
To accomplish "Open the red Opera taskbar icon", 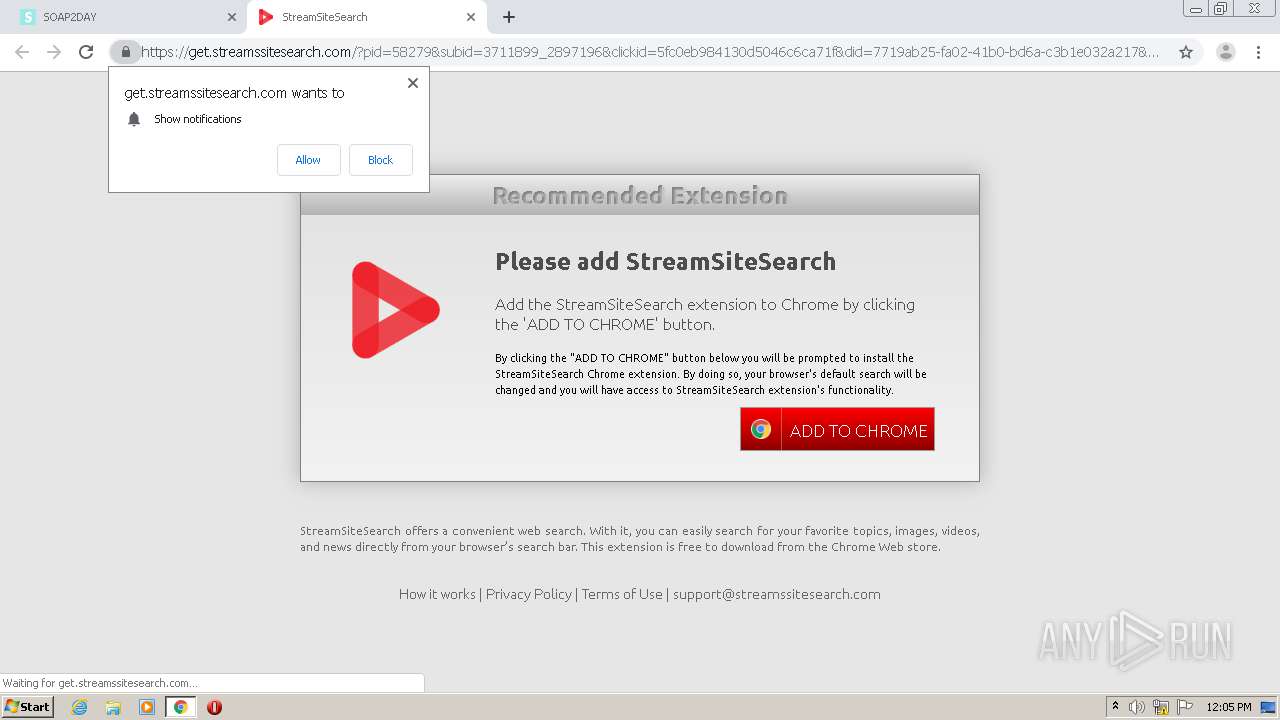I will click(x=214, y=707).
